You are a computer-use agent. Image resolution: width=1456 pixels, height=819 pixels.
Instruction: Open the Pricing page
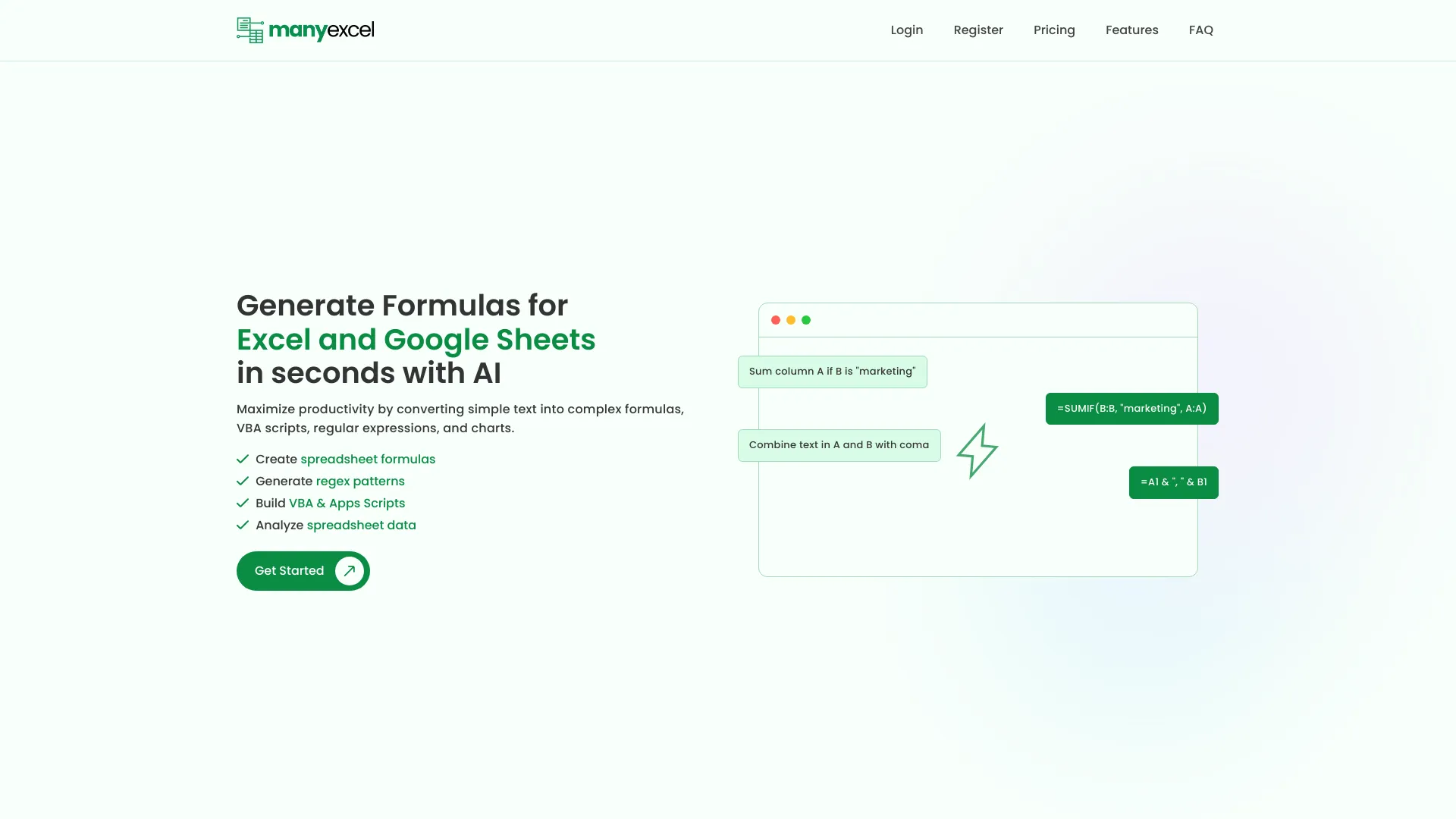click(1054, 30)
